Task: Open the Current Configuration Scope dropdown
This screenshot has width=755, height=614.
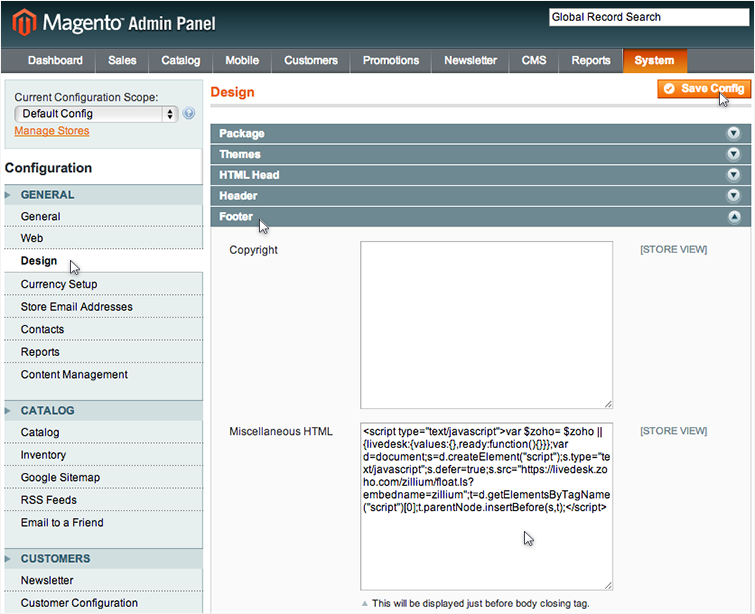Action: click(x=96, y=114)
